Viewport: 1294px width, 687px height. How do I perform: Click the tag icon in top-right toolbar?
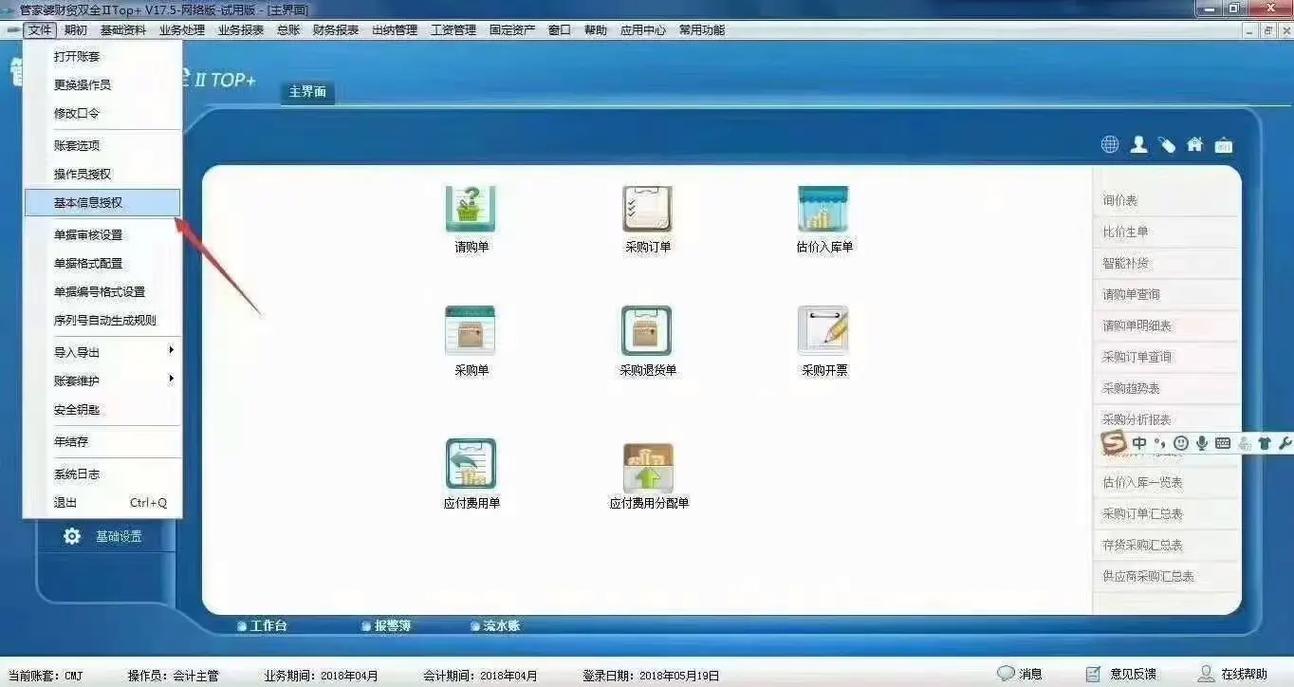point(1167,145)
